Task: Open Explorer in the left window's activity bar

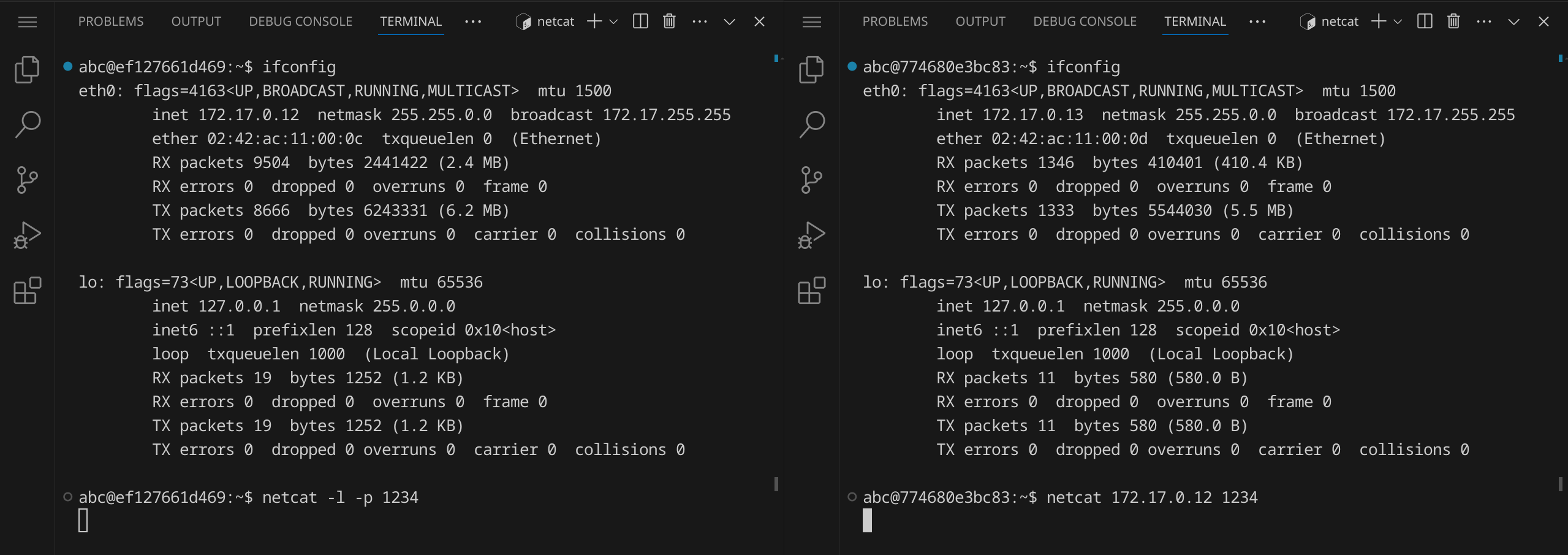Action: point(27,69)
